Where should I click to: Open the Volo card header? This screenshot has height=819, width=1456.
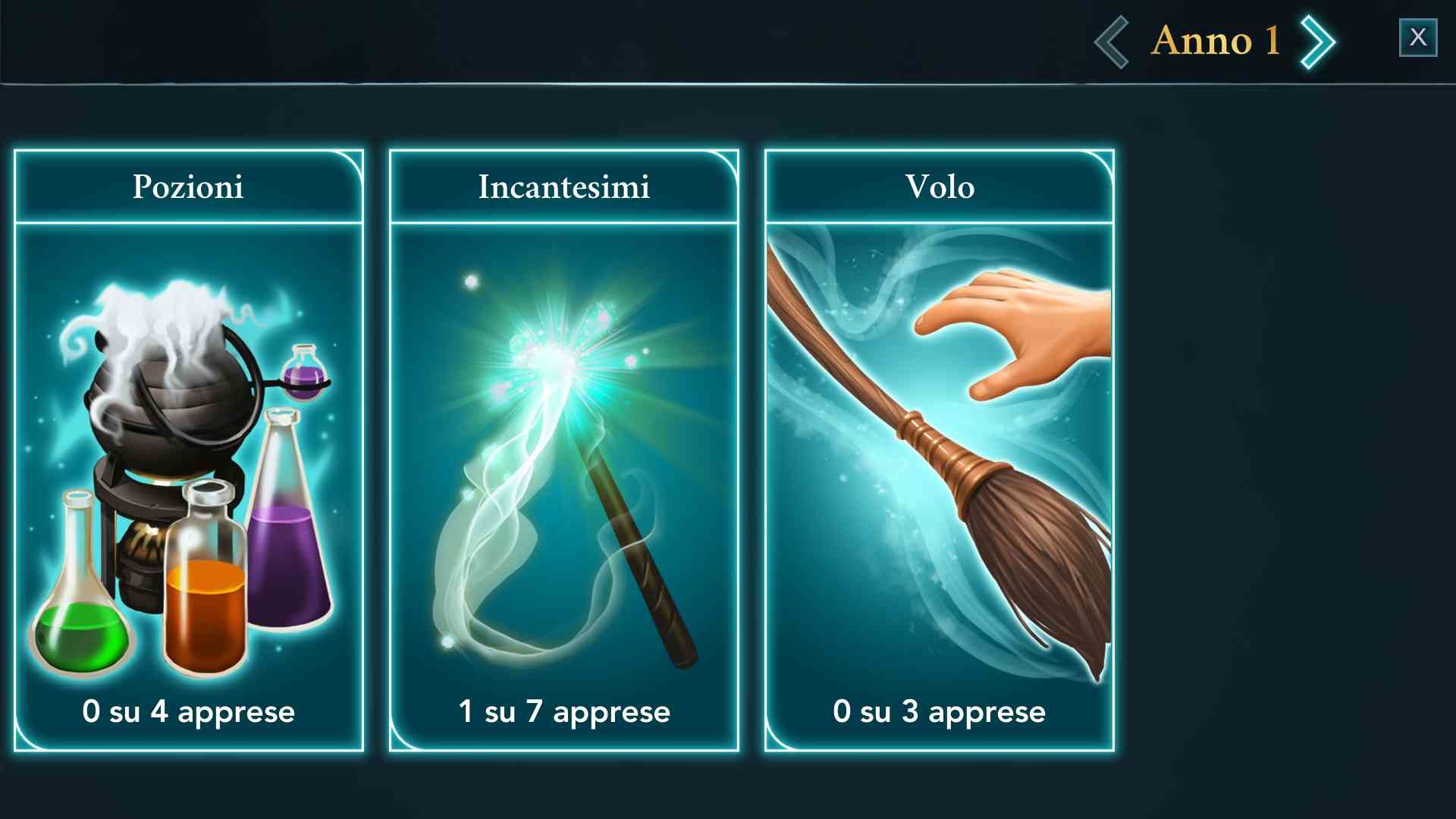point(939,187)
